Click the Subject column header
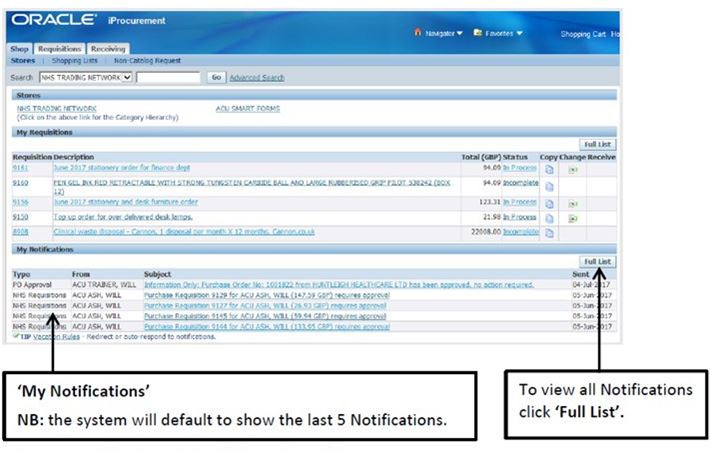Image resolution: width=710 pixels, height=452 pixels. [158, 274]
